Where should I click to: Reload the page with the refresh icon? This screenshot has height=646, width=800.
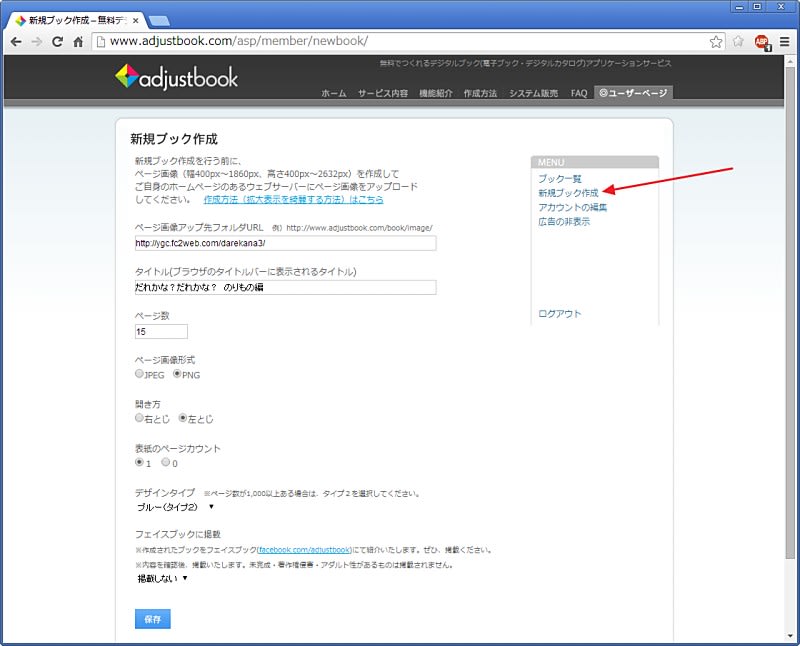[x=58, y=42]
